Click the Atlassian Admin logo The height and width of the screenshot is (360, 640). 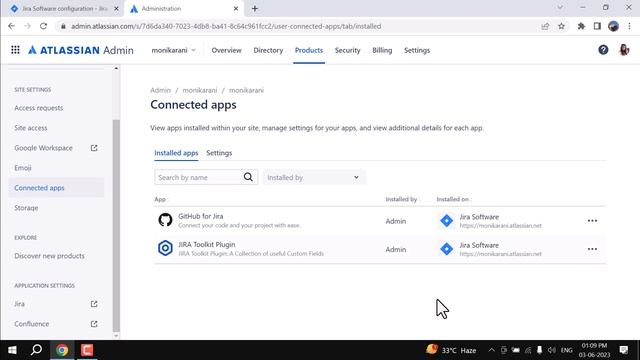(80, 50)
